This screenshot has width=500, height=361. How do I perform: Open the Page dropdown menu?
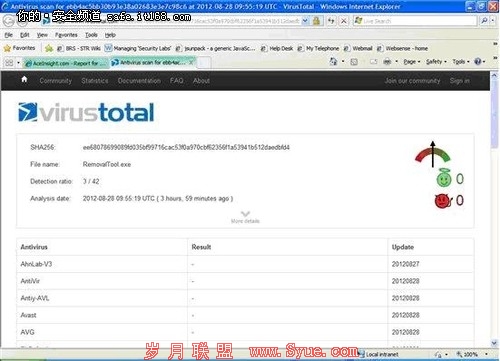[x=412, y=61]
